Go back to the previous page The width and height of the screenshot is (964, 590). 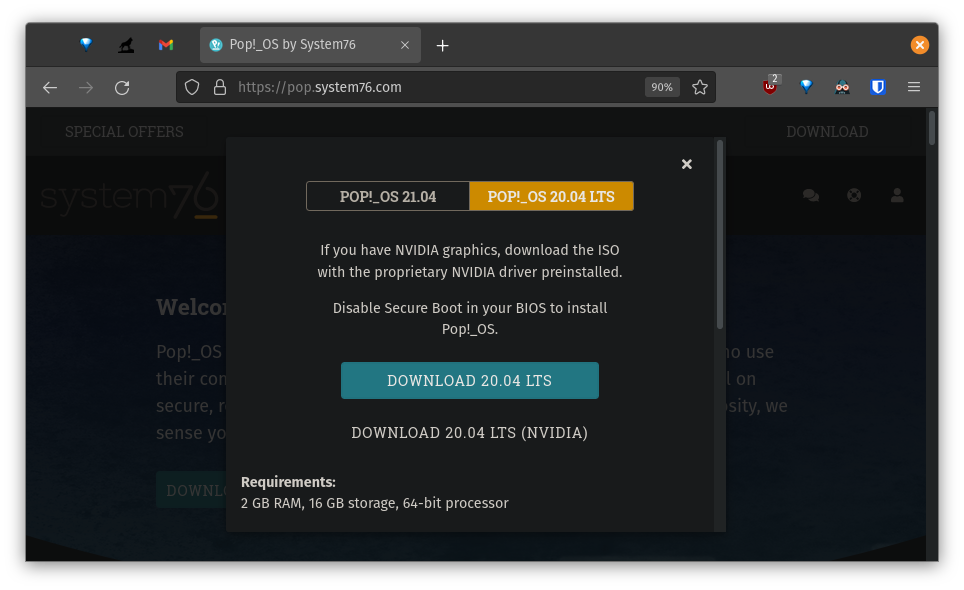point(50,87)
